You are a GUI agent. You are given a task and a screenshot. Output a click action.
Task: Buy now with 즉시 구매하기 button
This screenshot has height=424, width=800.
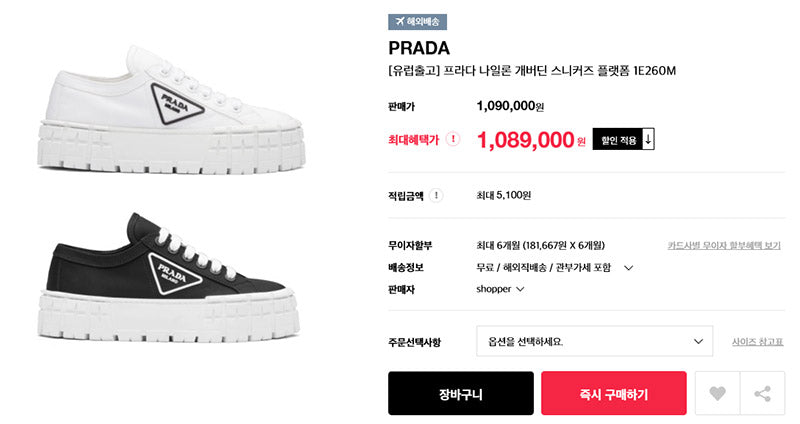point(614,393)
